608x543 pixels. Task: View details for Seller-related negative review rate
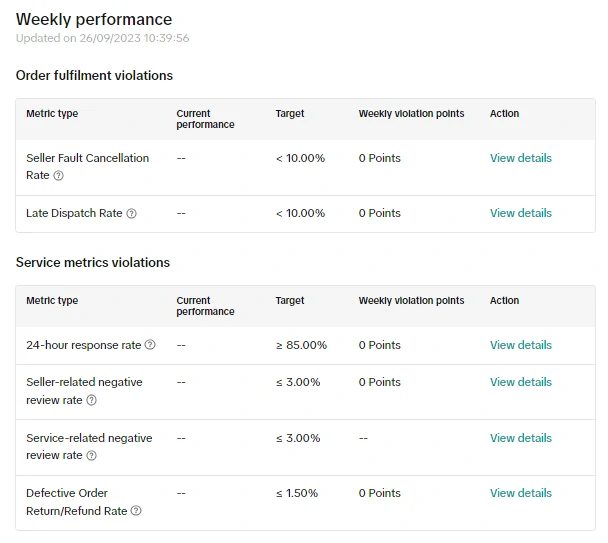[x=520, y=382]
